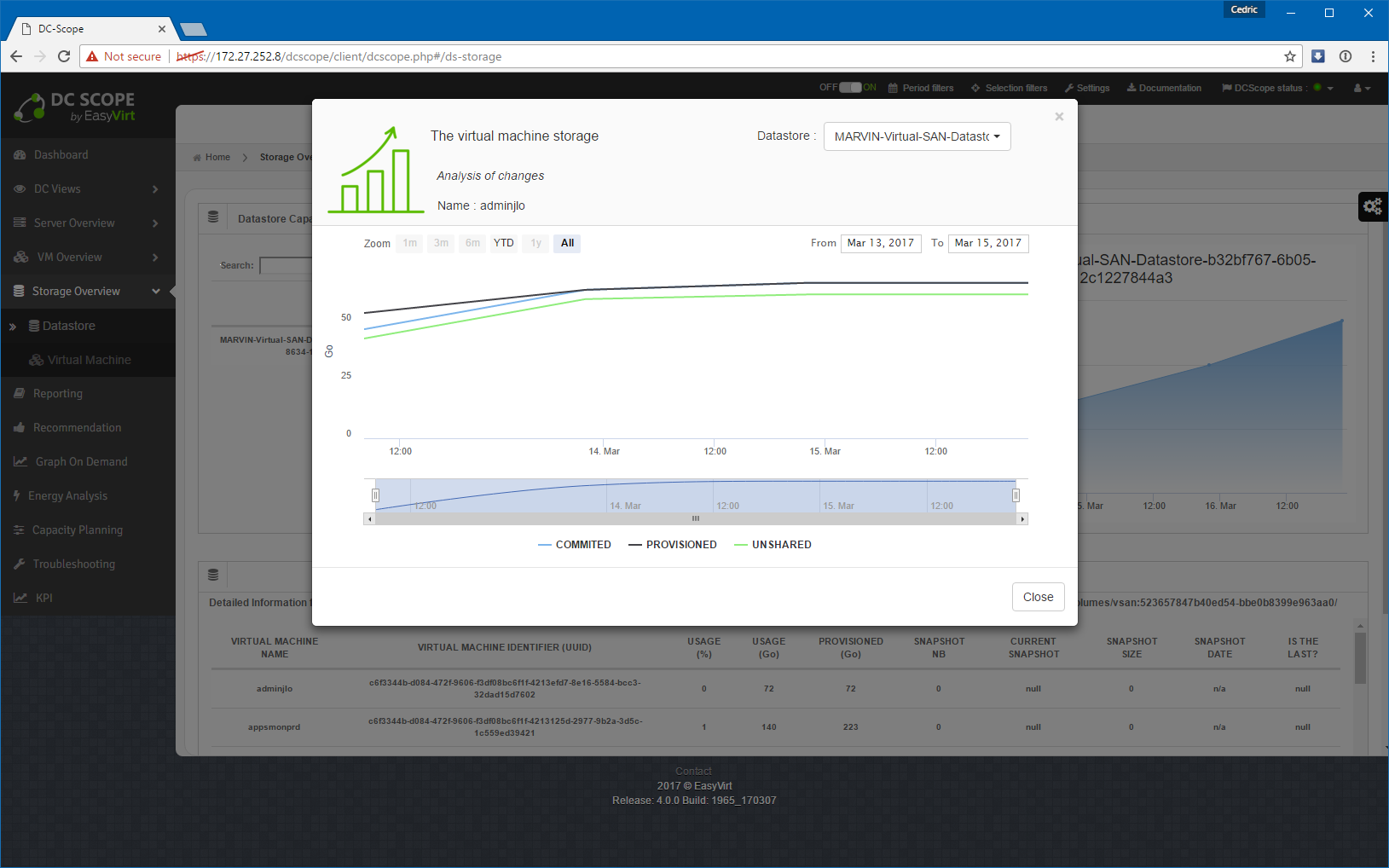Click the bookmark star icon in address bar
The width and height of the screenshot is (1389, 868).
[x=1289, y=56]
